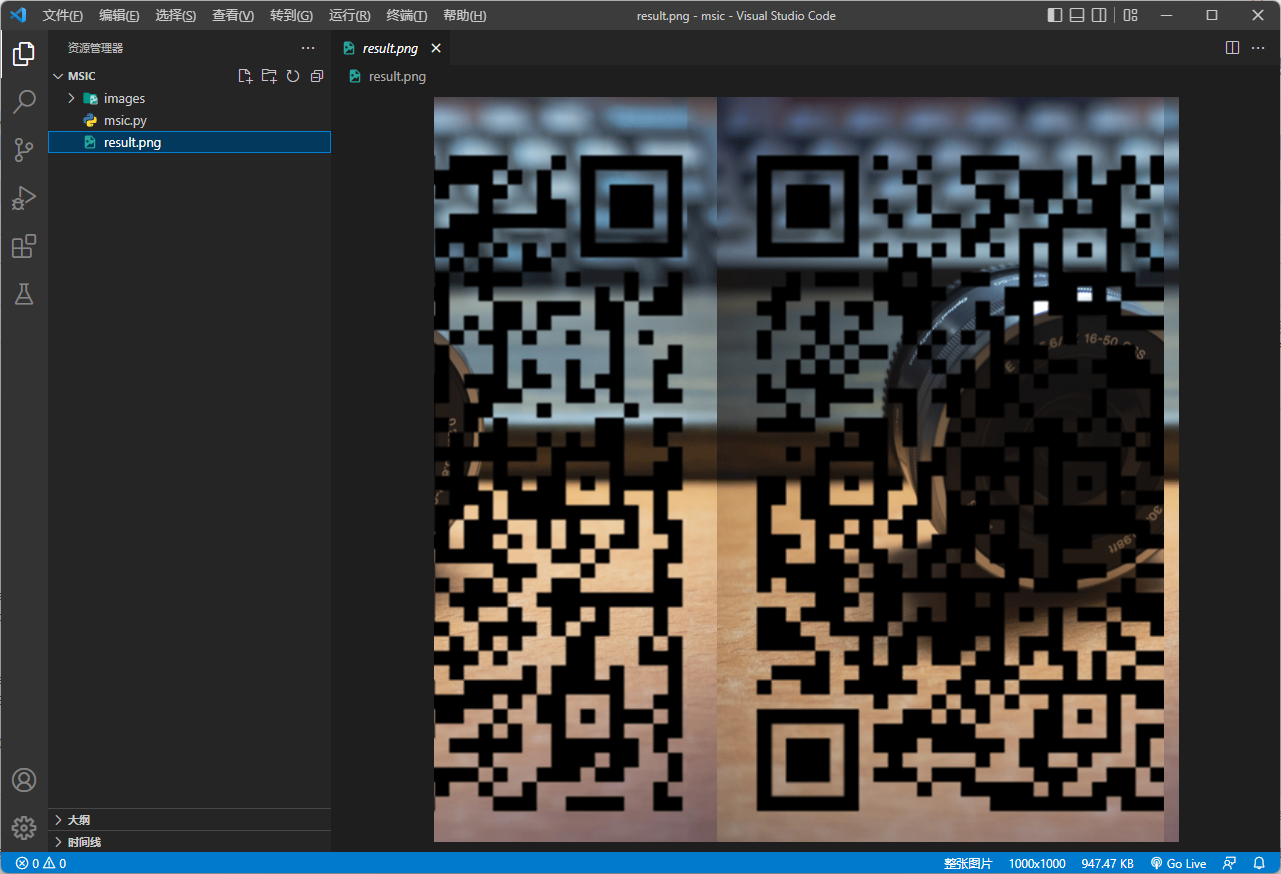Open errors and warnings status indicator
This screenshot has width=1281, height=874.
point(41,863)
